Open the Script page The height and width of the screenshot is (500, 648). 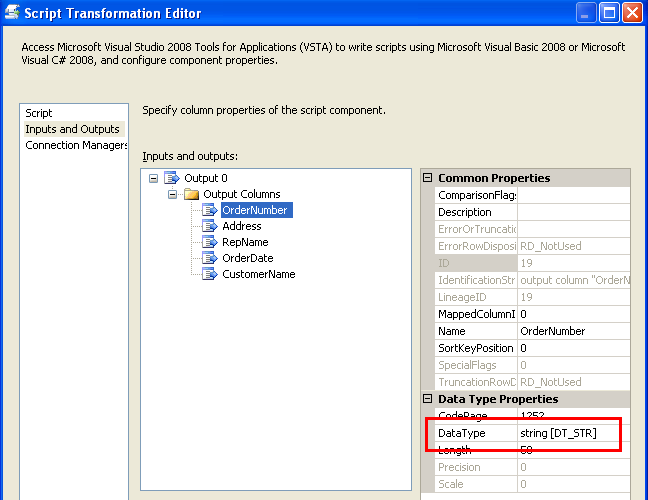(x=39, y=113)
